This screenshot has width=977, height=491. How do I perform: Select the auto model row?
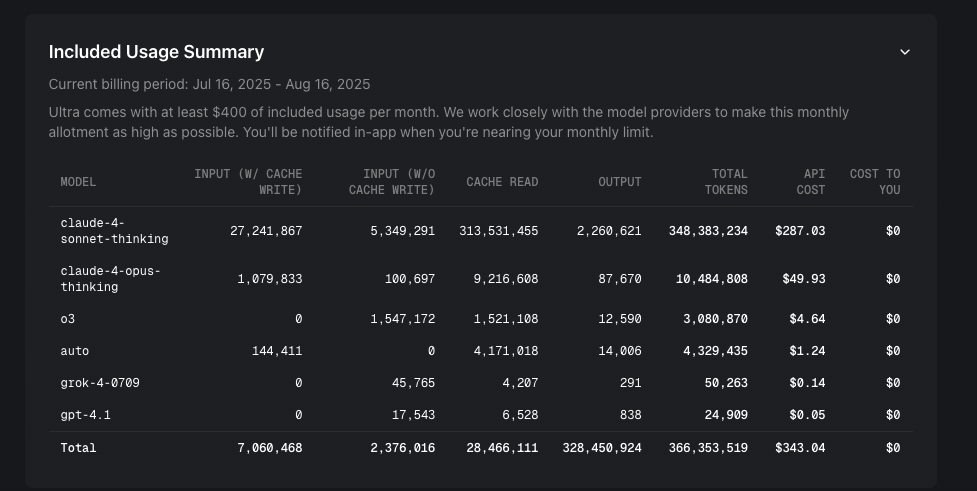(75, 351)
